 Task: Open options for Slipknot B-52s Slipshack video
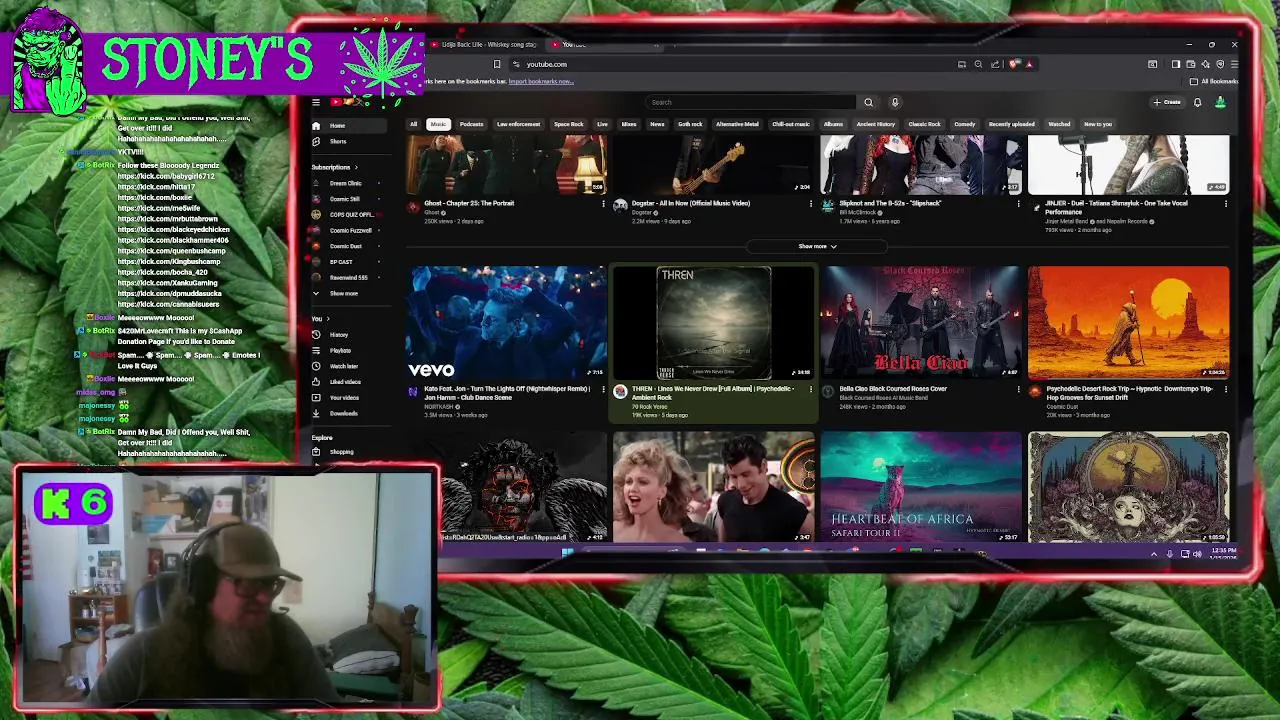point(1018,204)
